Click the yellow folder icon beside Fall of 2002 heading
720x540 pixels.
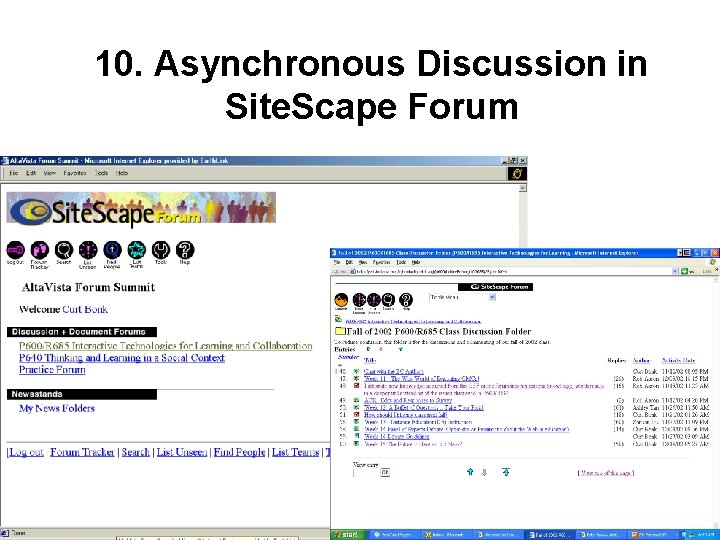(x=340, y=331)
